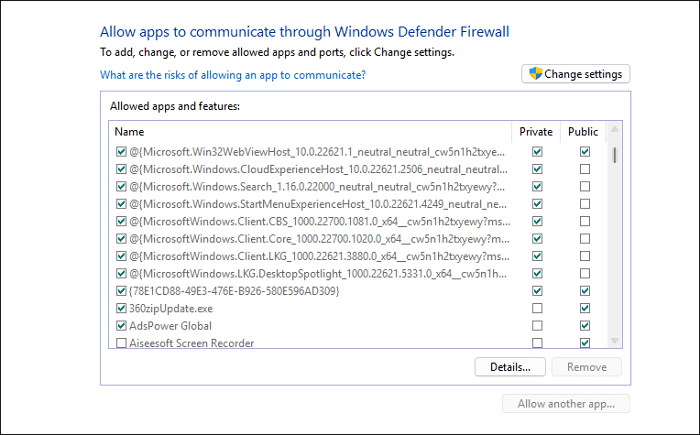Enable Private checkbox for Aiseesoft Screen Recorder
This screenshot has width=700, height=435.
click(x=537, y=343)
